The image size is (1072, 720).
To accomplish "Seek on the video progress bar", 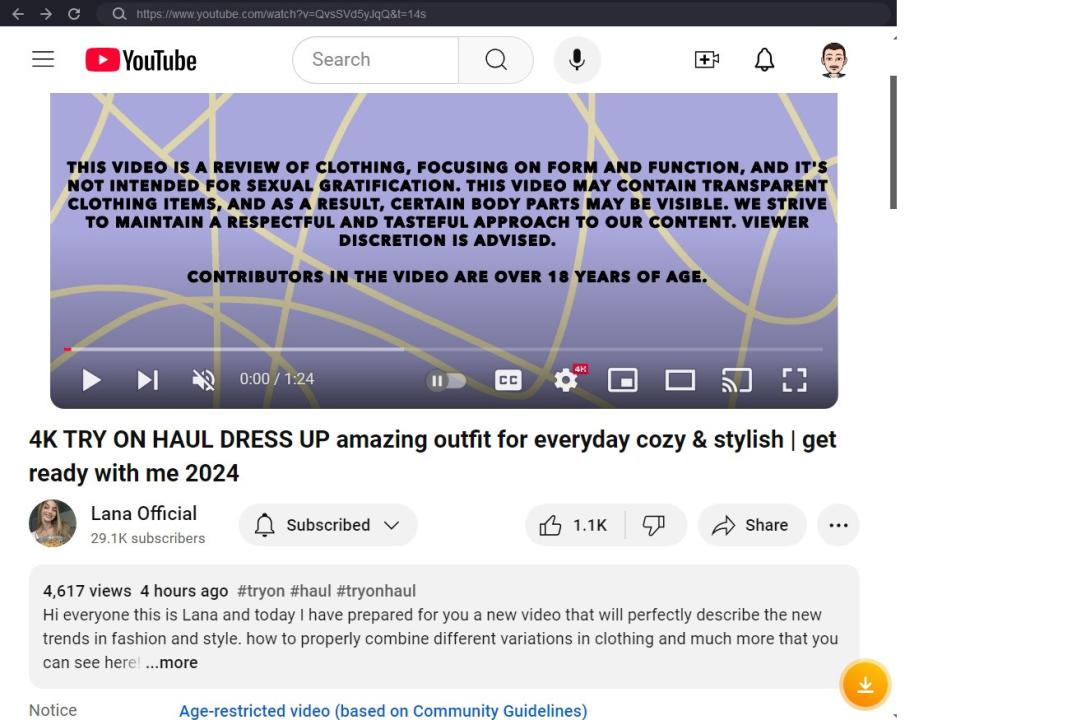I will click(444, 349).
